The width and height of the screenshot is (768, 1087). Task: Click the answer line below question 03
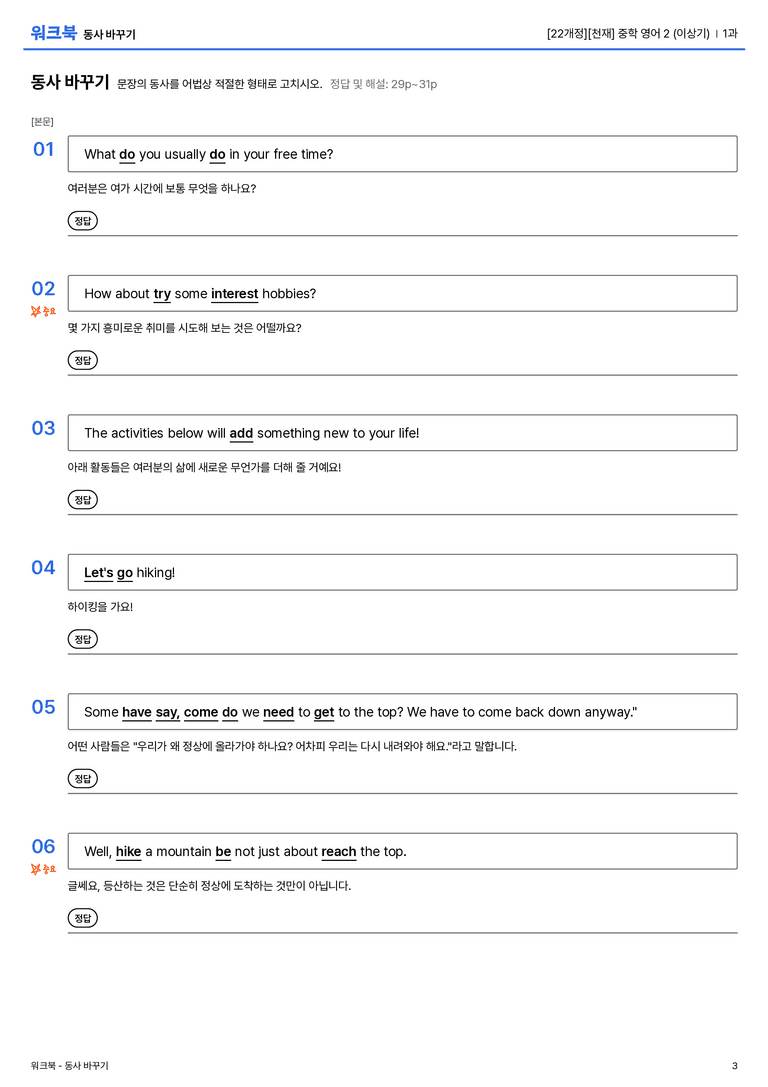pyautogui.click(x=402, y=514)
